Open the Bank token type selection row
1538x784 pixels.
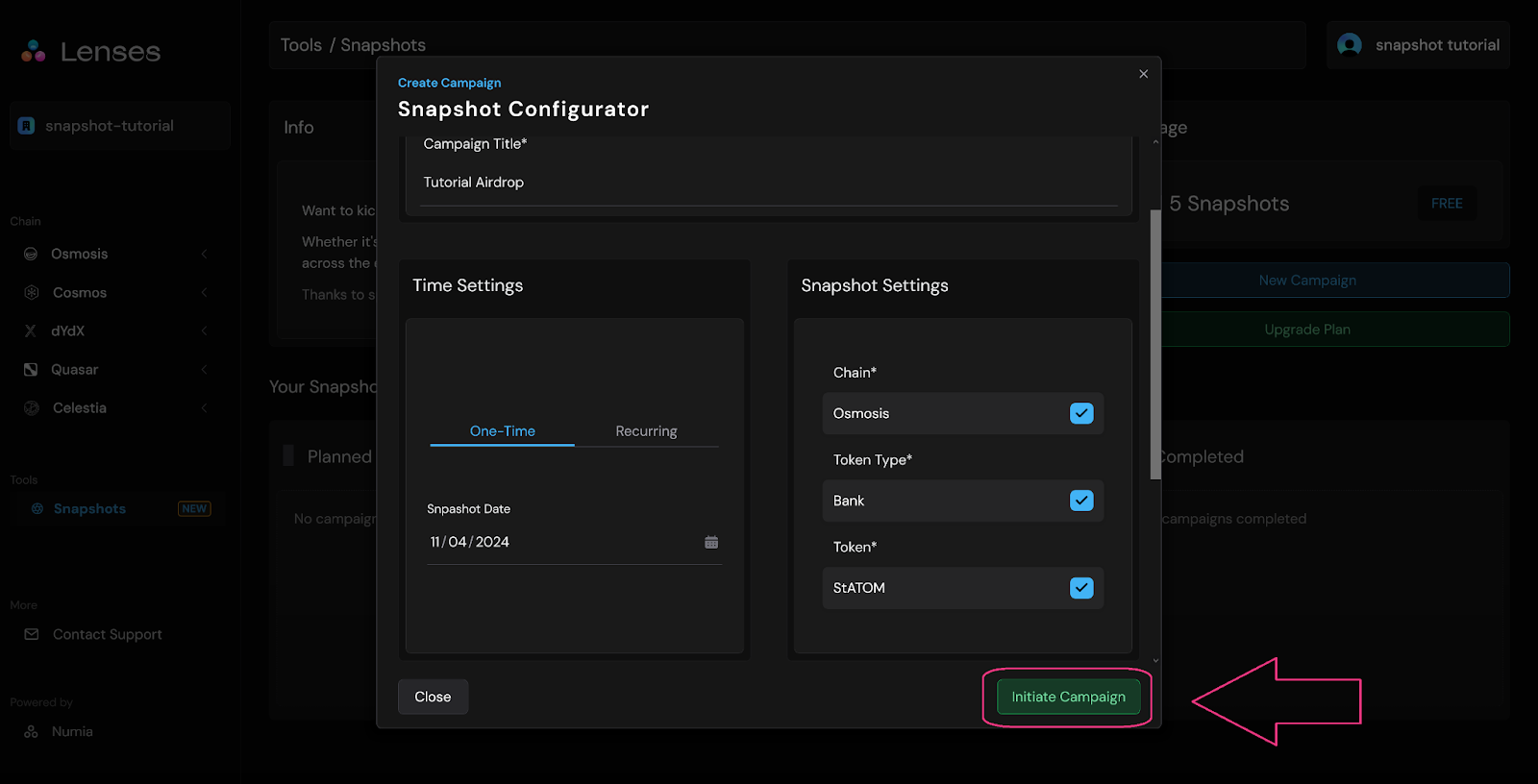963,501
